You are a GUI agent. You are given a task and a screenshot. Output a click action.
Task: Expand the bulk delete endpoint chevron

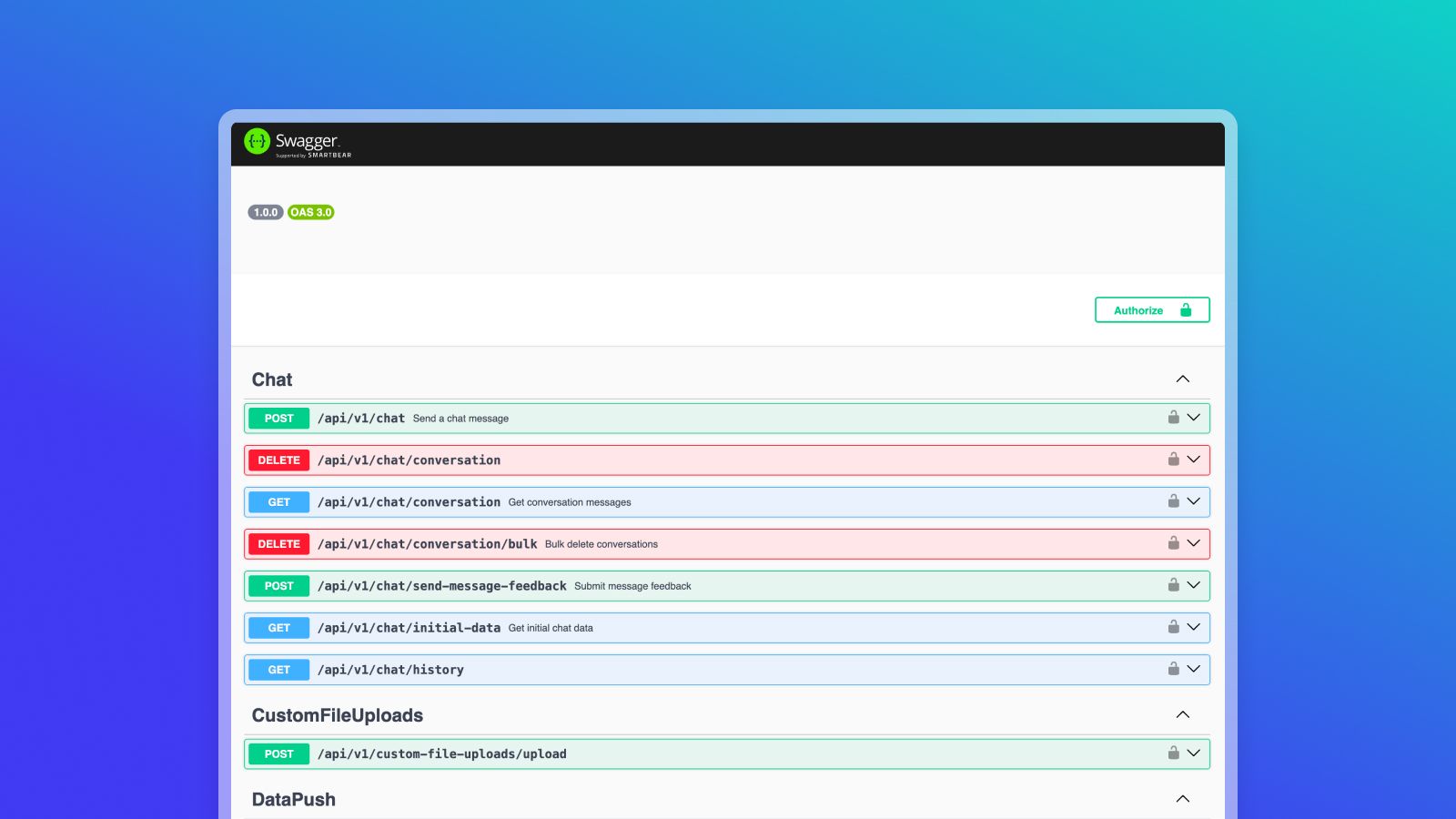click(1193, 543)
